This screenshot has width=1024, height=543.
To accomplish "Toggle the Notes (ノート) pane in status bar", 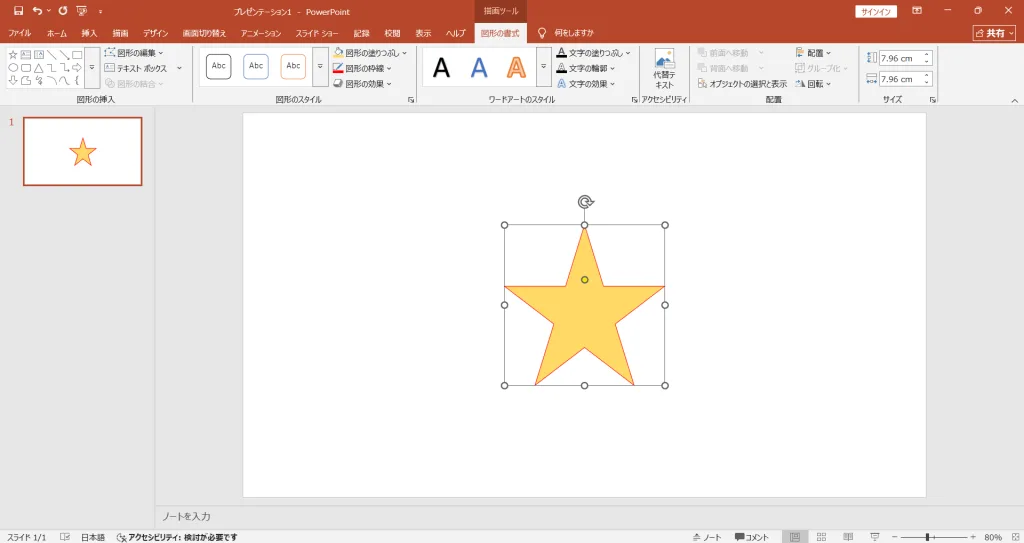I will [x=707, y=537].
